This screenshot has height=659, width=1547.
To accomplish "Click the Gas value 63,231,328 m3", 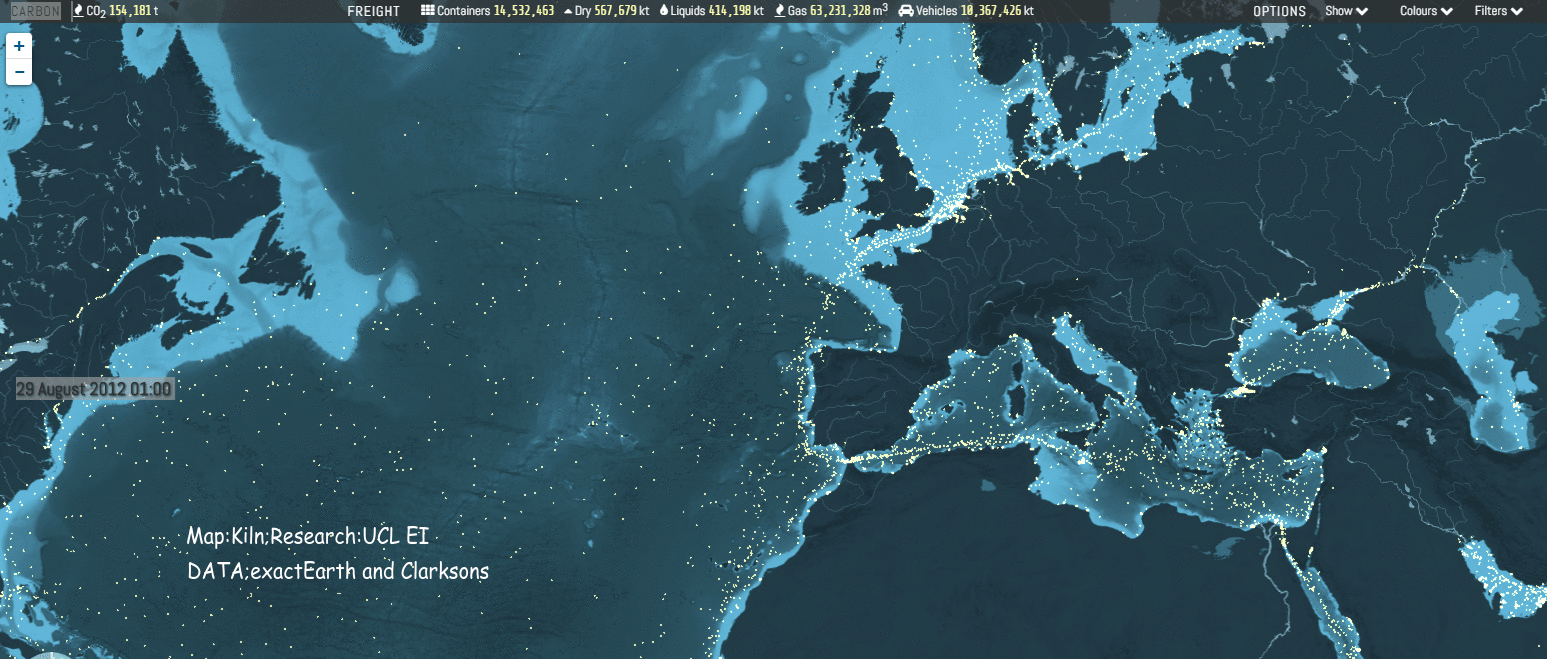I will click(849, 11).
